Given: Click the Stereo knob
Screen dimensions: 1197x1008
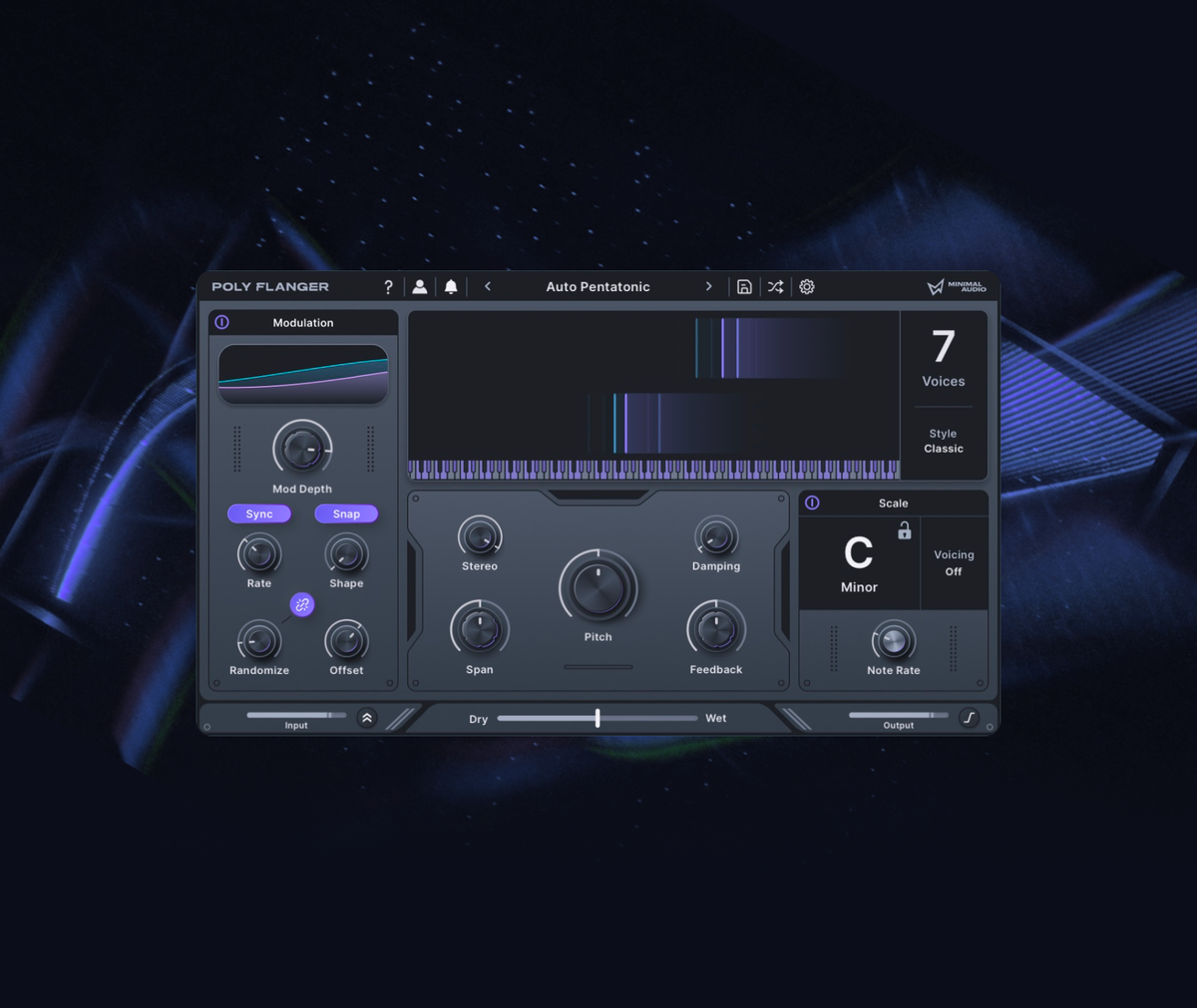Looking at the screenshot, I should click(x=480, y=537).
